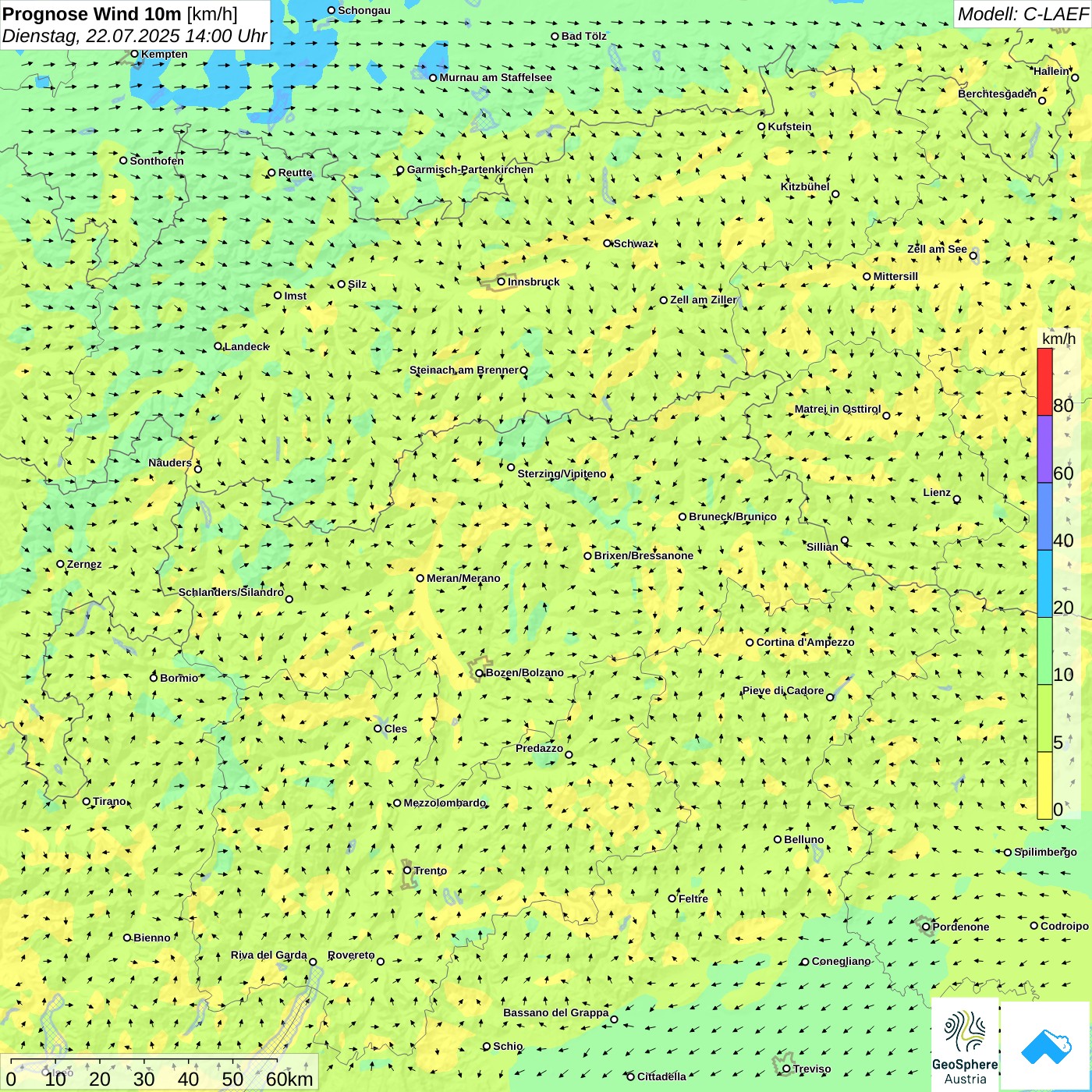Click the 'Bormio' label
The width and height of the screenshot is (1092, 1092).
click(179, 678)
